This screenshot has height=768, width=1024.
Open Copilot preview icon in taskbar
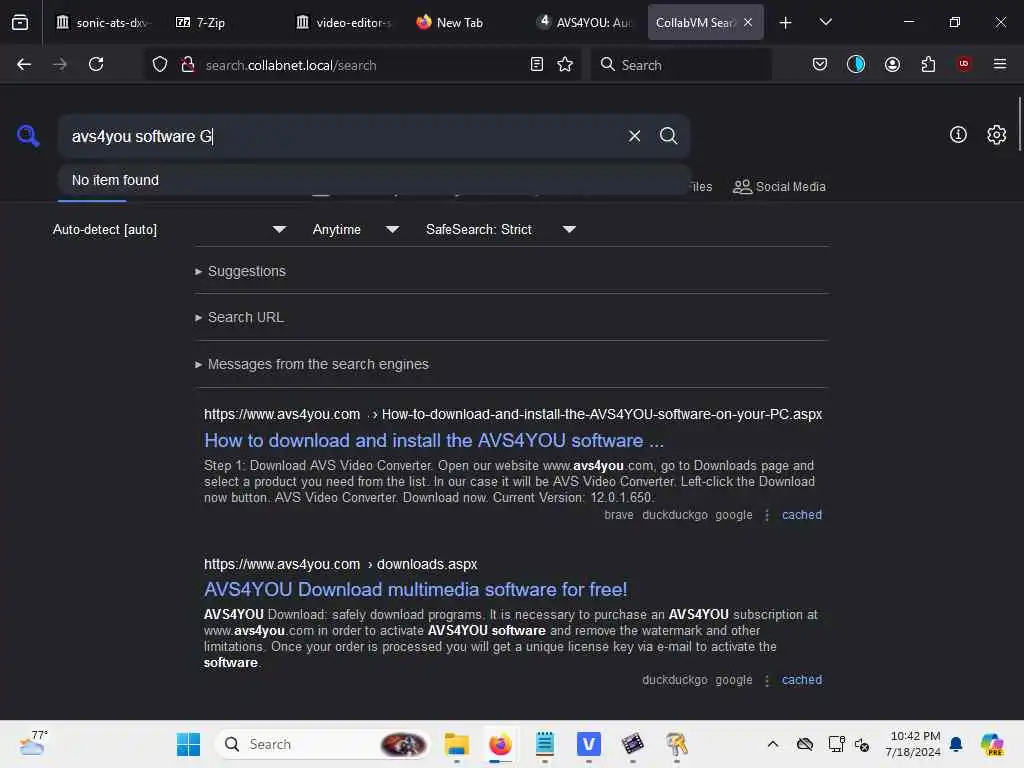point(991,744)
